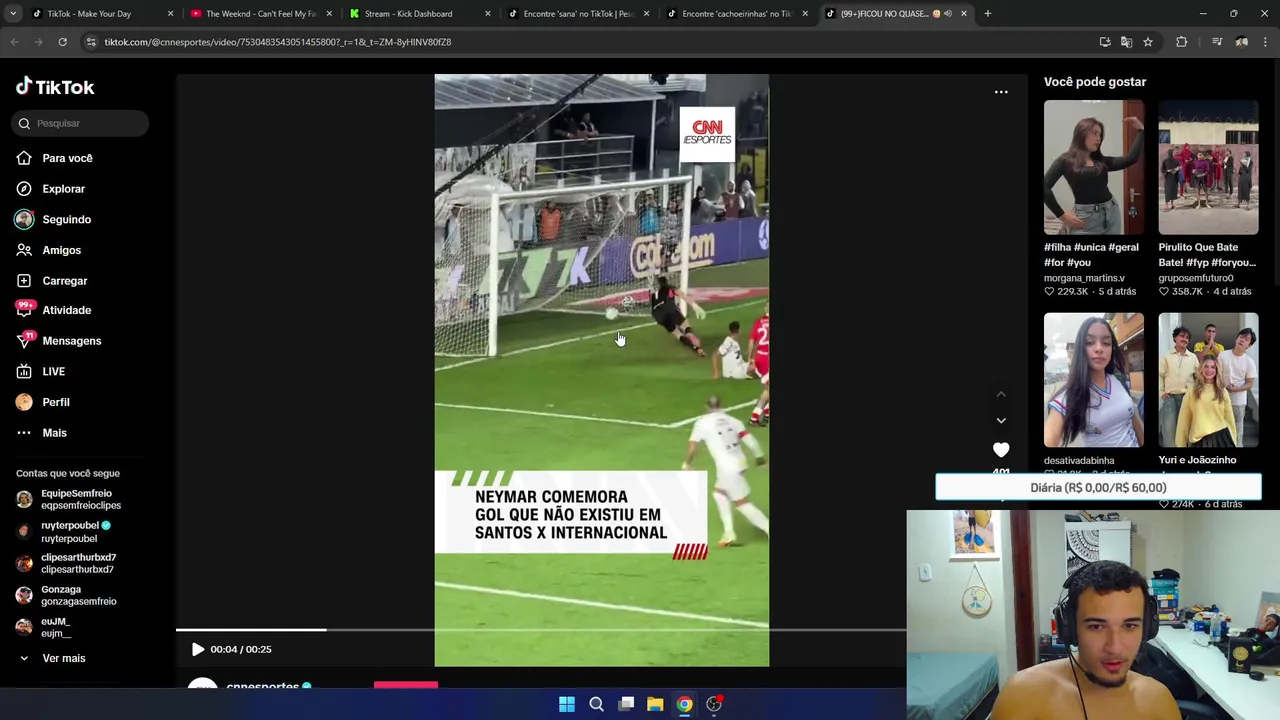Translate this page icon
1280x720 pixels.
coord(1126,42)
